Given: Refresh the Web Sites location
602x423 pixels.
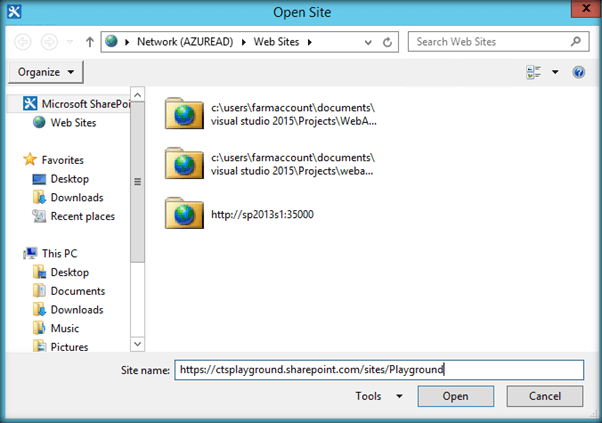Looking at the screenshot, I should [x=387, y=42].
